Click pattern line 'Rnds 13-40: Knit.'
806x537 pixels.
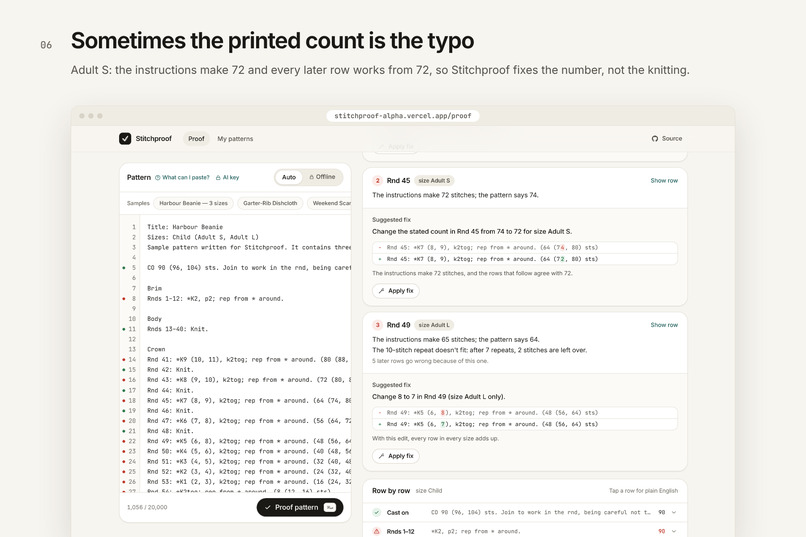177,329
